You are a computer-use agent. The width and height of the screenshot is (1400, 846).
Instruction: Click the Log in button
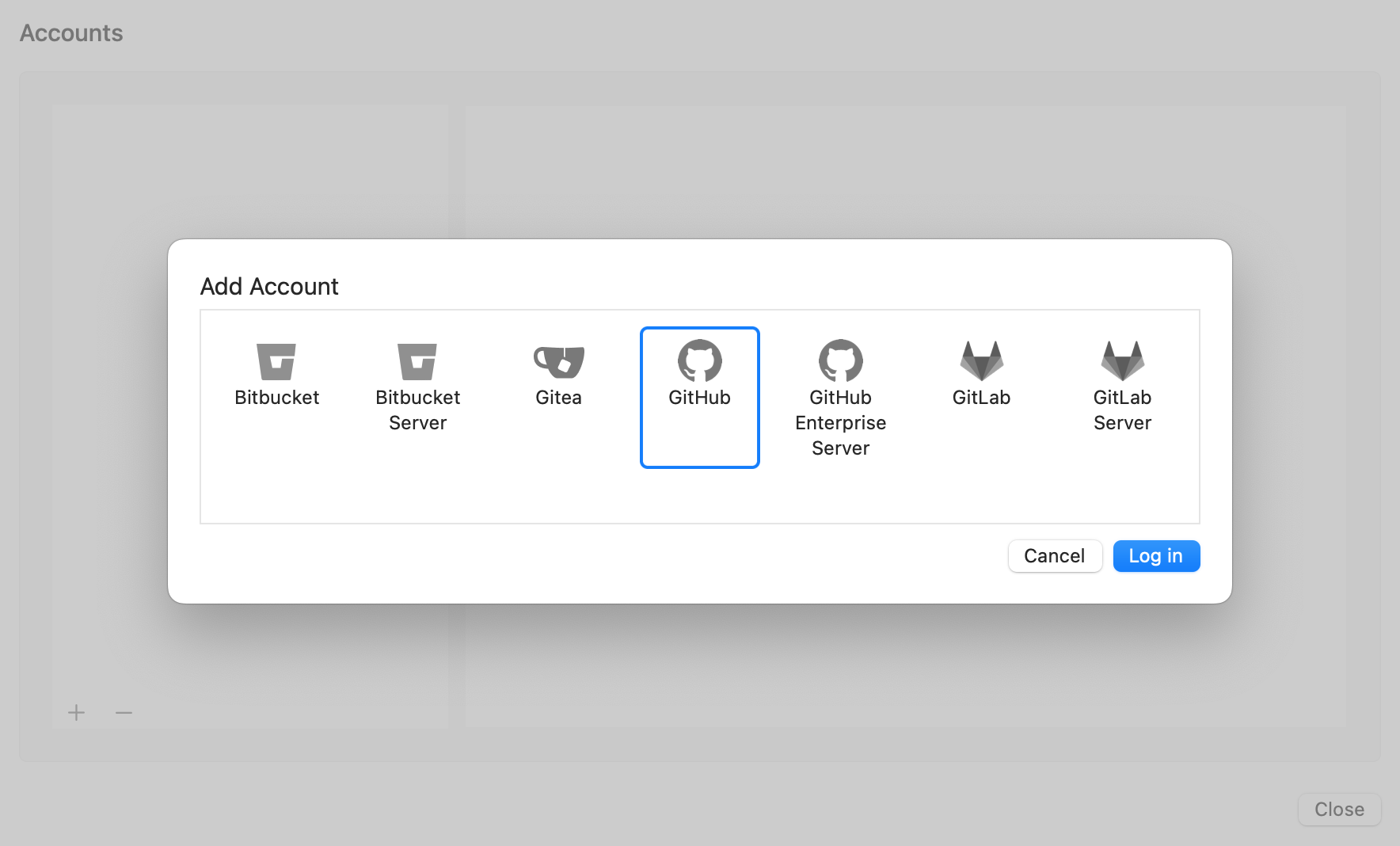tap(1156, 556)
